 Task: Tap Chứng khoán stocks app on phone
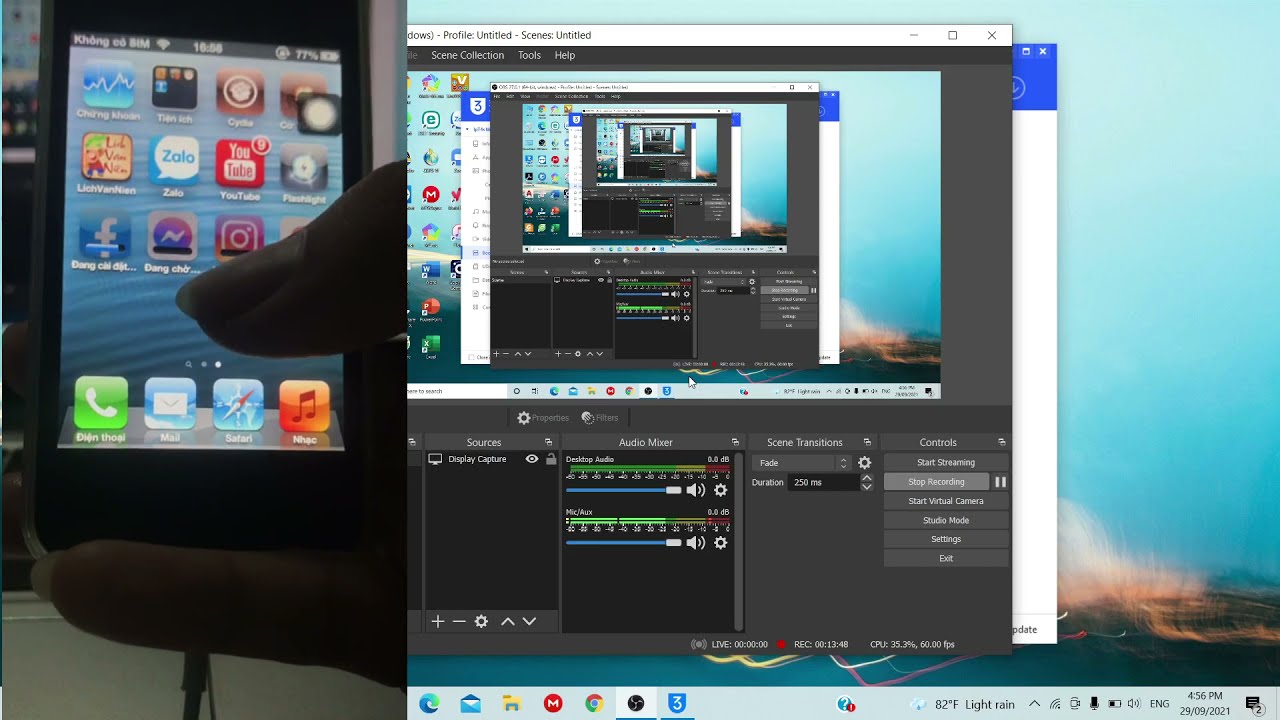[x=109, y=85]
